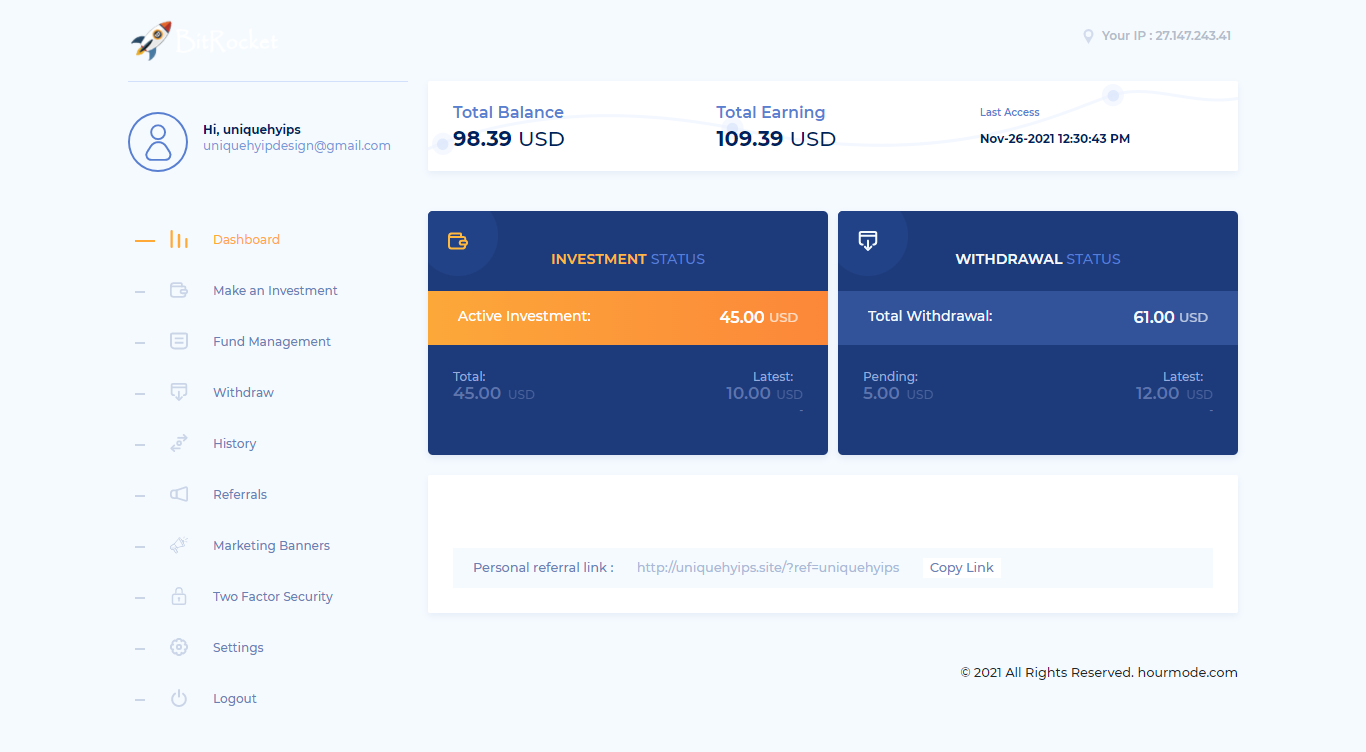Click the Settings gear icon

point(179,648)
